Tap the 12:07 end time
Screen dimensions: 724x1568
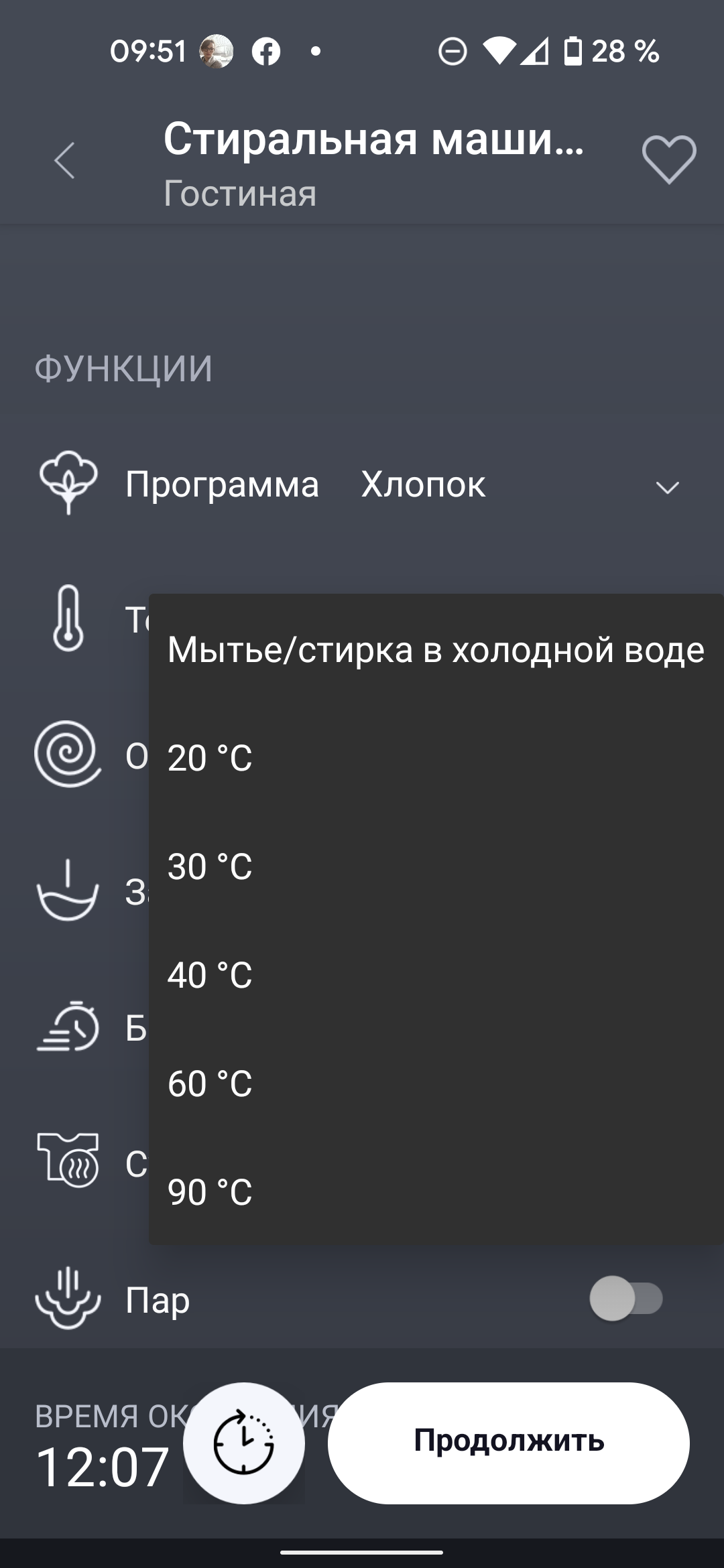(102, 1467)
